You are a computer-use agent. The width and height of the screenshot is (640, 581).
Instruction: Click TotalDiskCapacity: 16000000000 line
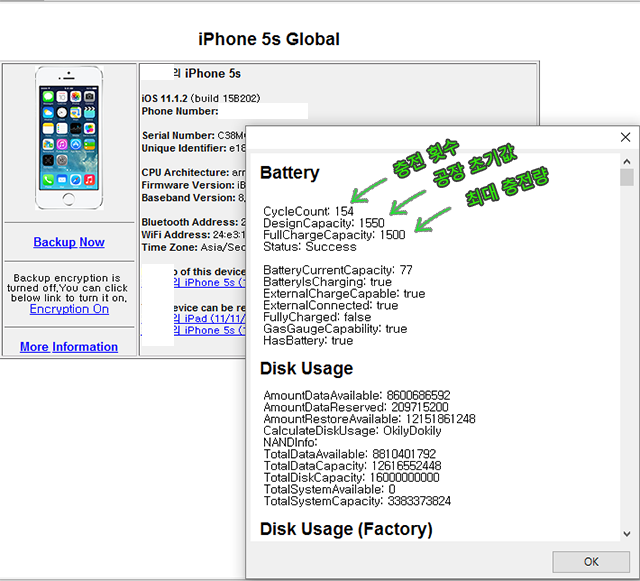pos(351,478)
